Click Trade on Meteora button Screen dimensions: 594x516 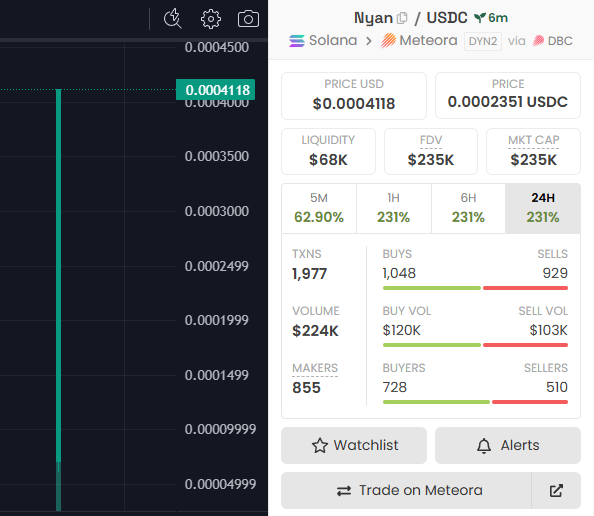(x=406, y=490)
